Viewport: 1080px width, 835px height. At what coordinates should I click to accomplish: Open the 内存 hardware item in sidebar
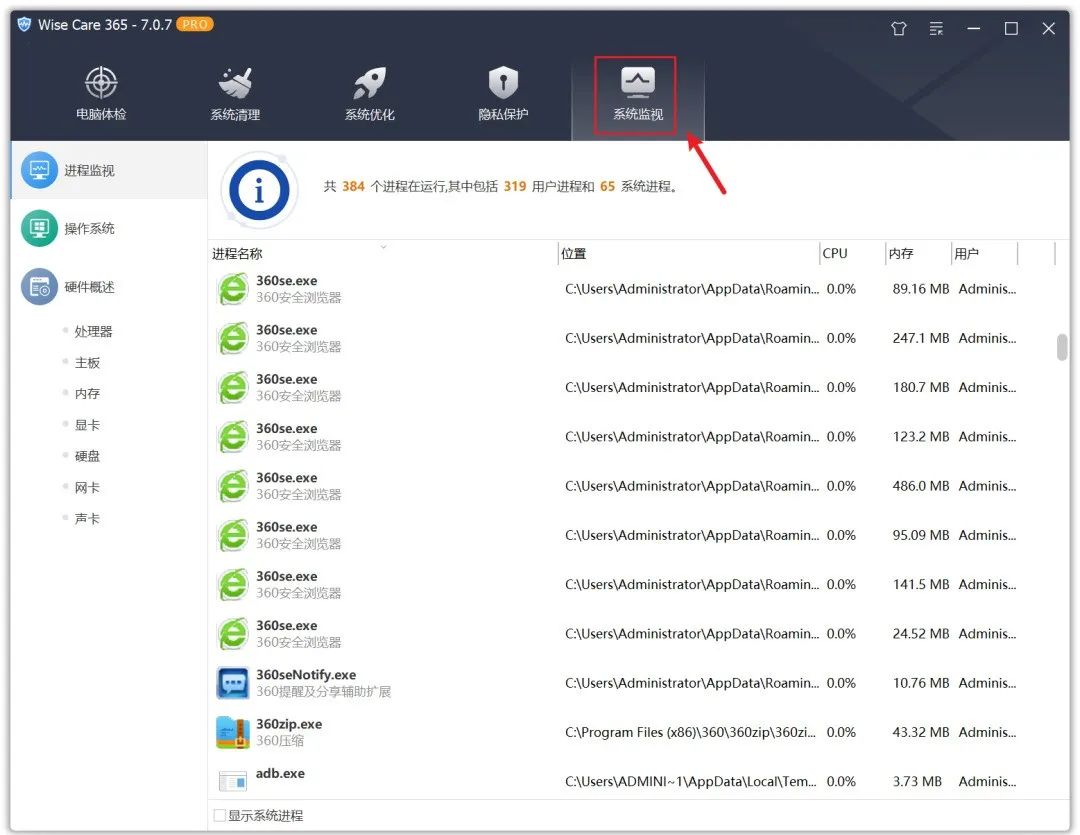(87, 393)
